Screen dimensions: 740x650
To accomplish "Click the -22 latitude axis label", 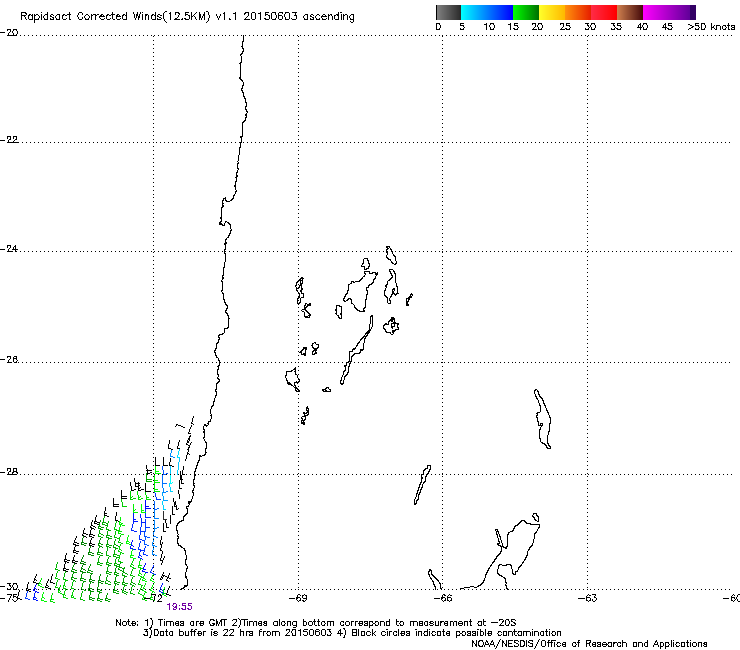I will click(x=9, y=140).
